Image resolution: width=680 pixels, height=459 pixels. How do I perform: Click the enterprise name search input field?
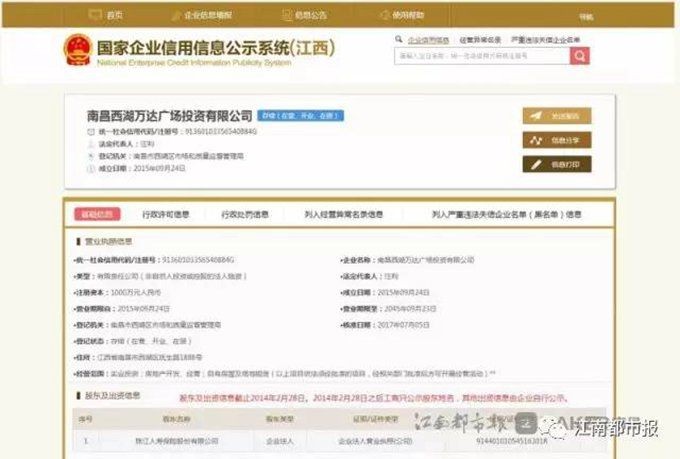pos(481,56)
